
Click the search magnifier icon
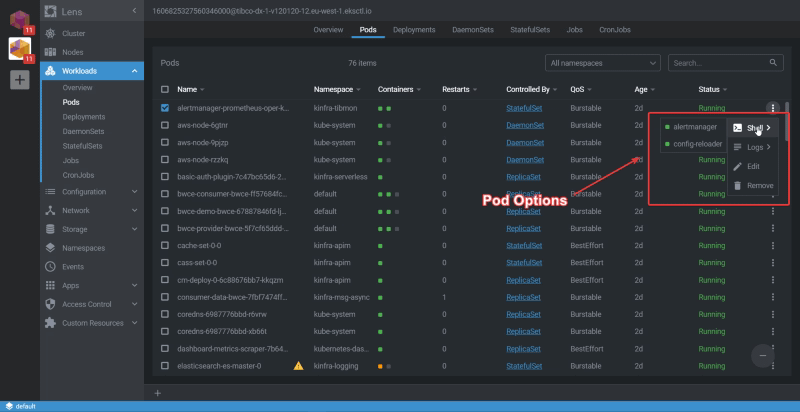[x=773, y=63]
